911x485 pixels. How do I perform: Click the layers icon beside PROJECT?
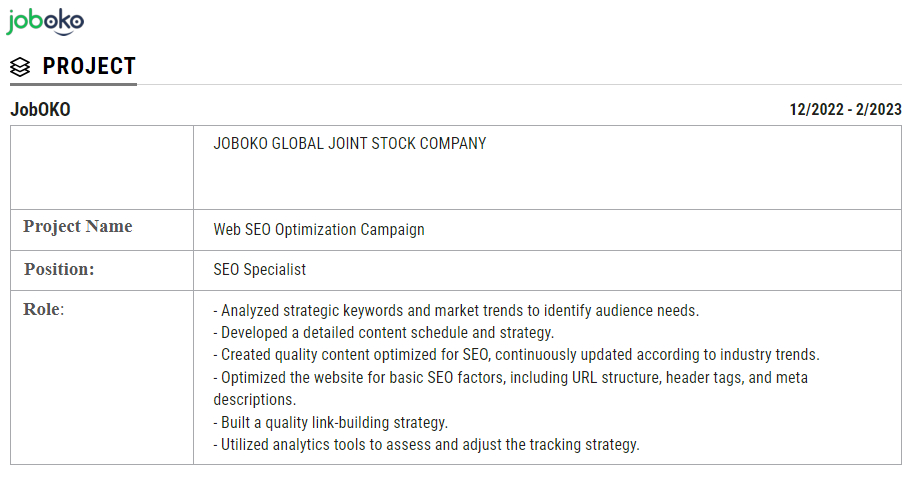point(20,67)
